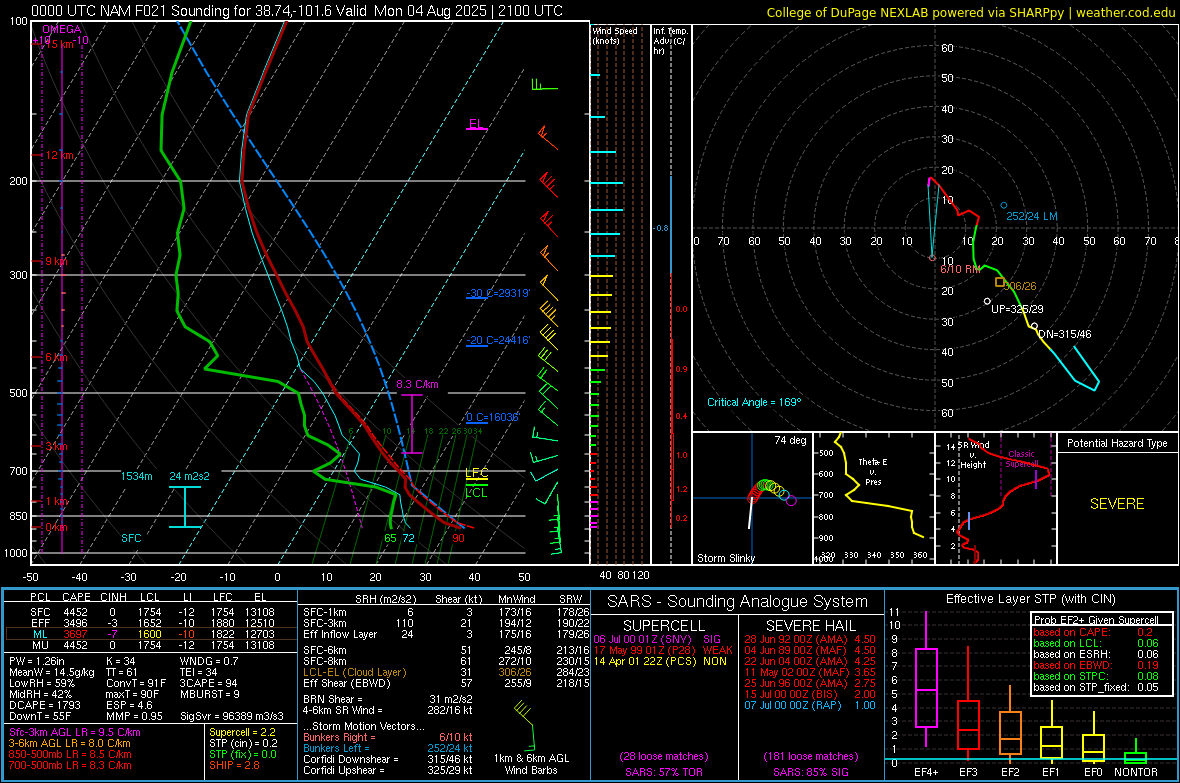The image size is (1180, 783).
Task: Click the red surface temperature value 90
Action: tap(458, 538)
